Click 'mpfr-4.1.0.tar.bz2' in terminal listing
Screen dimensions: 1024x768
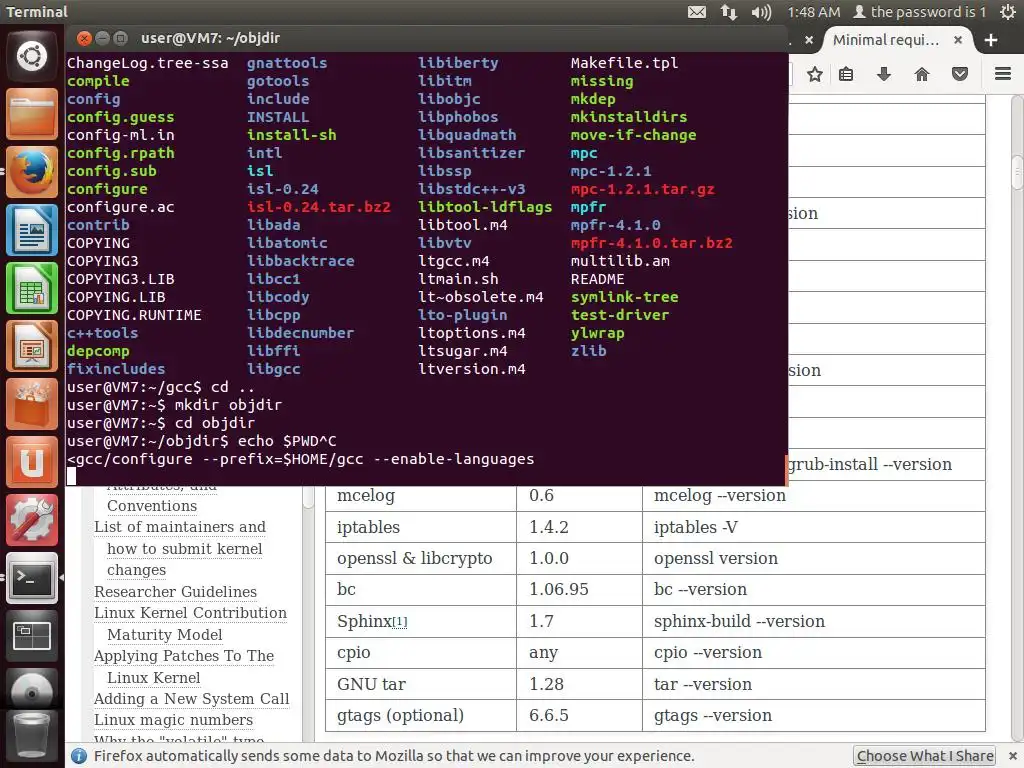tap(651, 243)
